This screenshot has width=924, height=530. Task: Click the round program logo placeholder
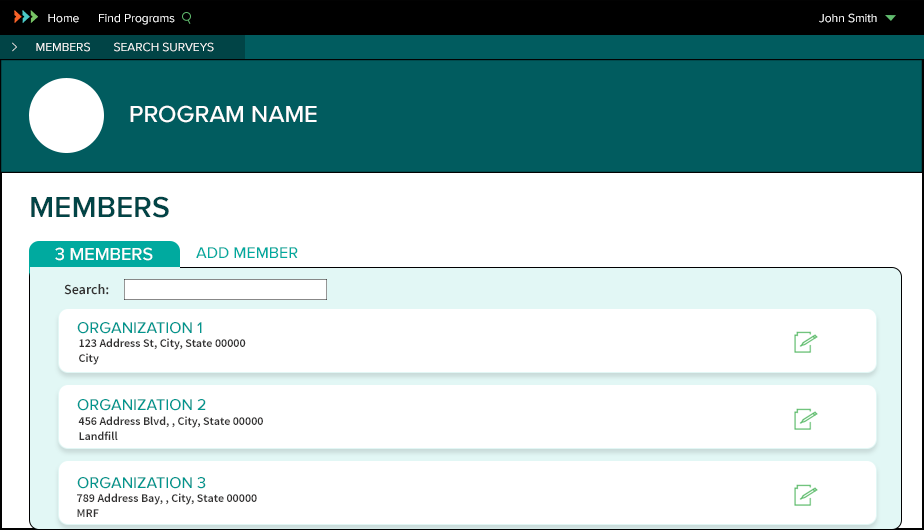67,116
